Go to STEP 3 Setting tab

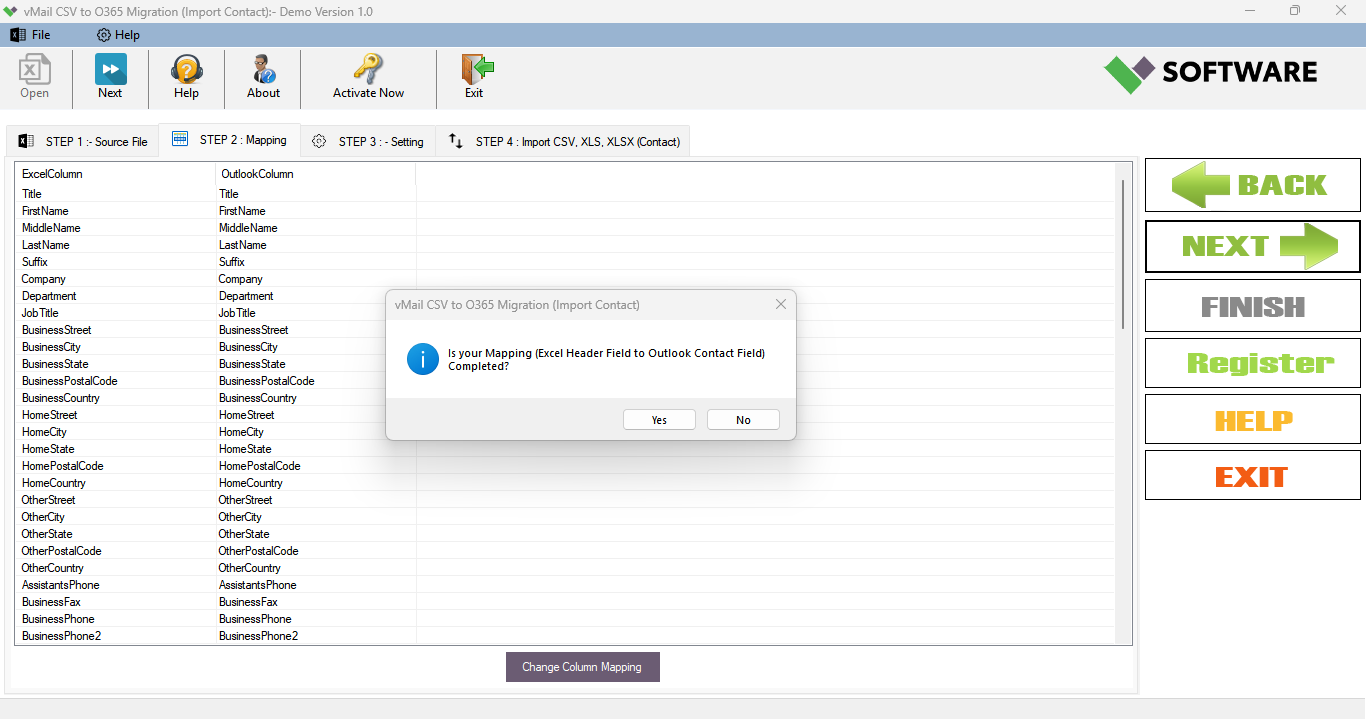point(368,141)
